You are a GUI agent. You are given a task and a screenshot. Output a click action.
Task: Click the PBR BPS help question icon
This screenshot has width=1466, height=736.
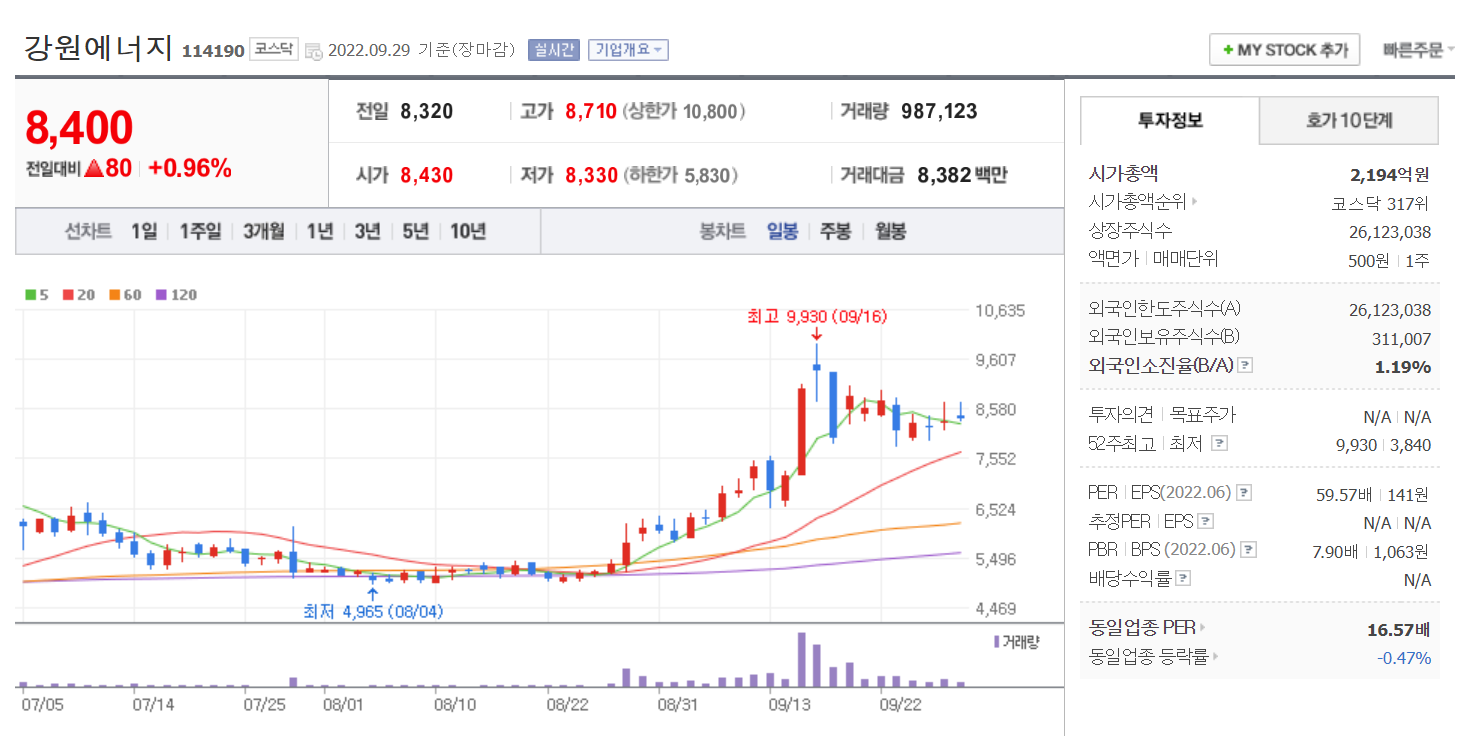tap(1248, 549)
